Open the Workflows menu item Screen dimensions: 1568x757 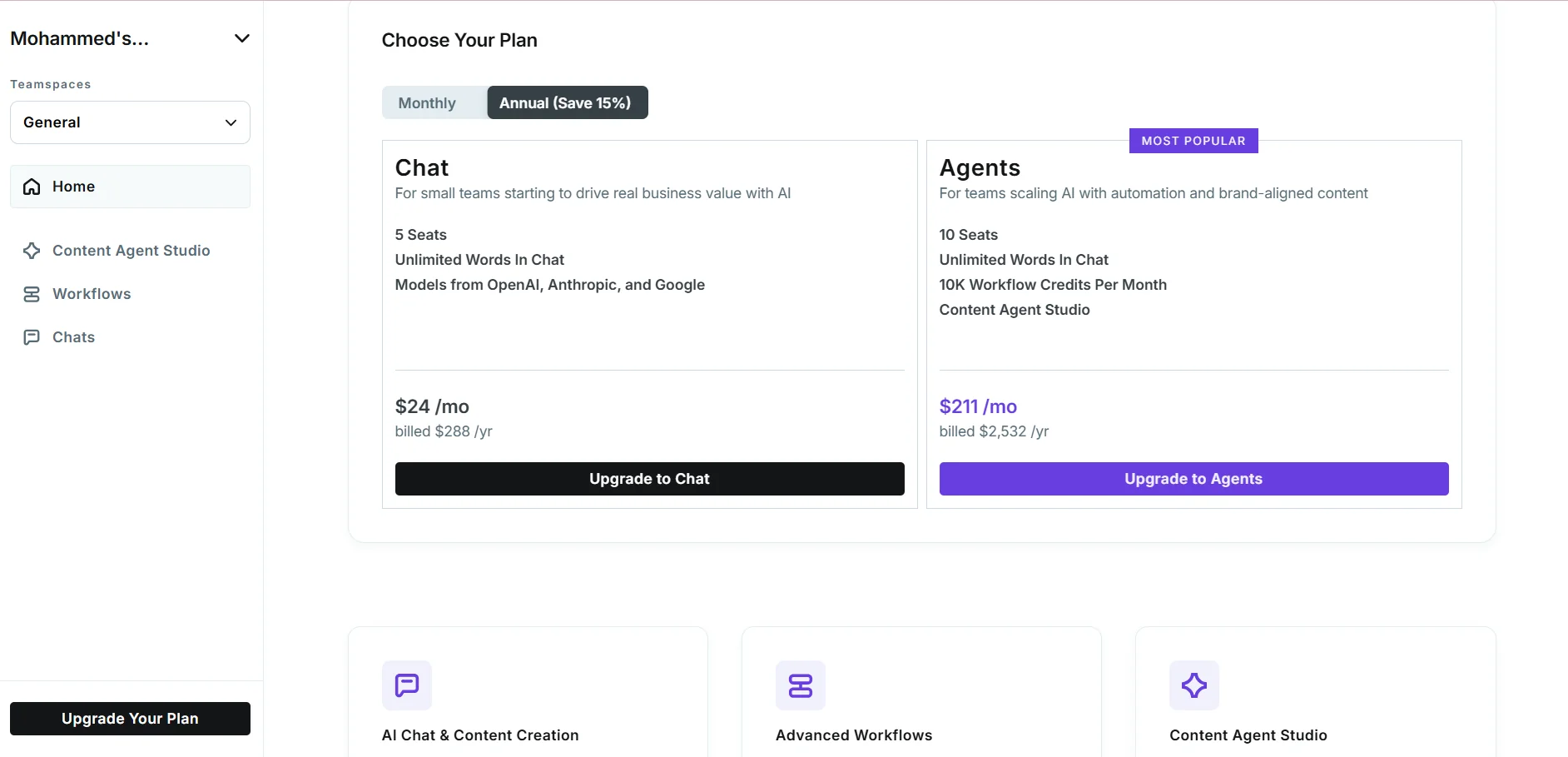[x=92, y=294]
